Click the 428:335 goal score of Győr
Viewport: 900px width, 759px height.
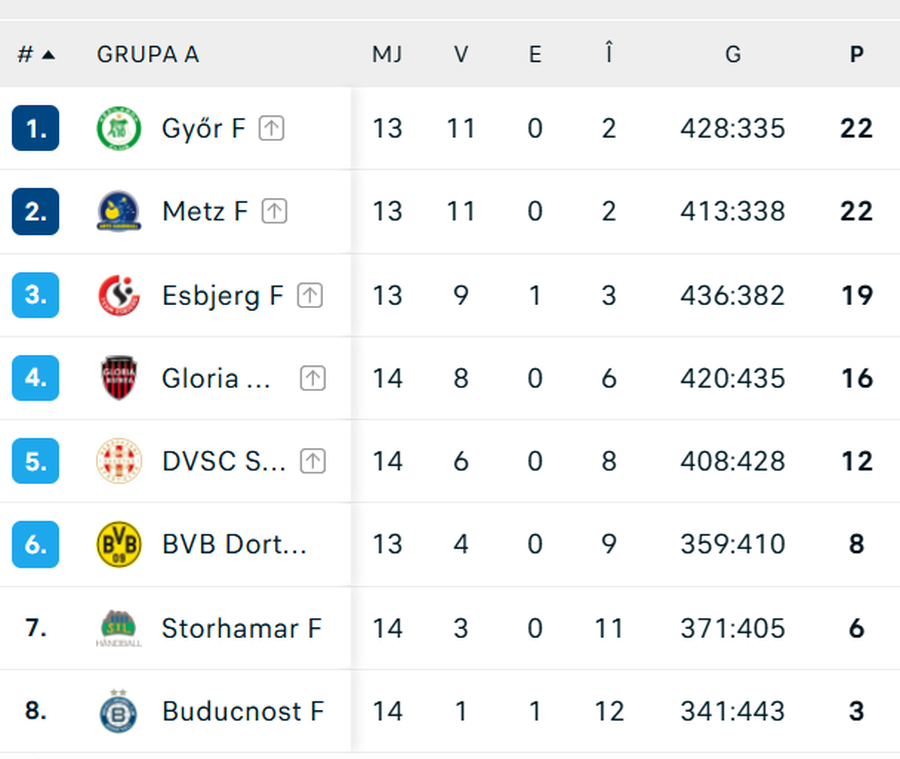tap(732, 128)
